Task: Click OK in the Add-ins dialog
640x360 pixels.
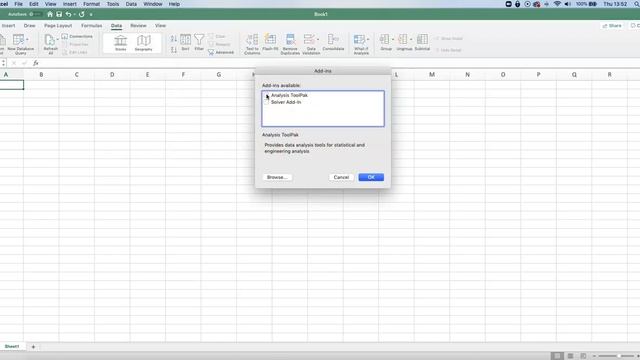Action: click(x=371, y=177)
